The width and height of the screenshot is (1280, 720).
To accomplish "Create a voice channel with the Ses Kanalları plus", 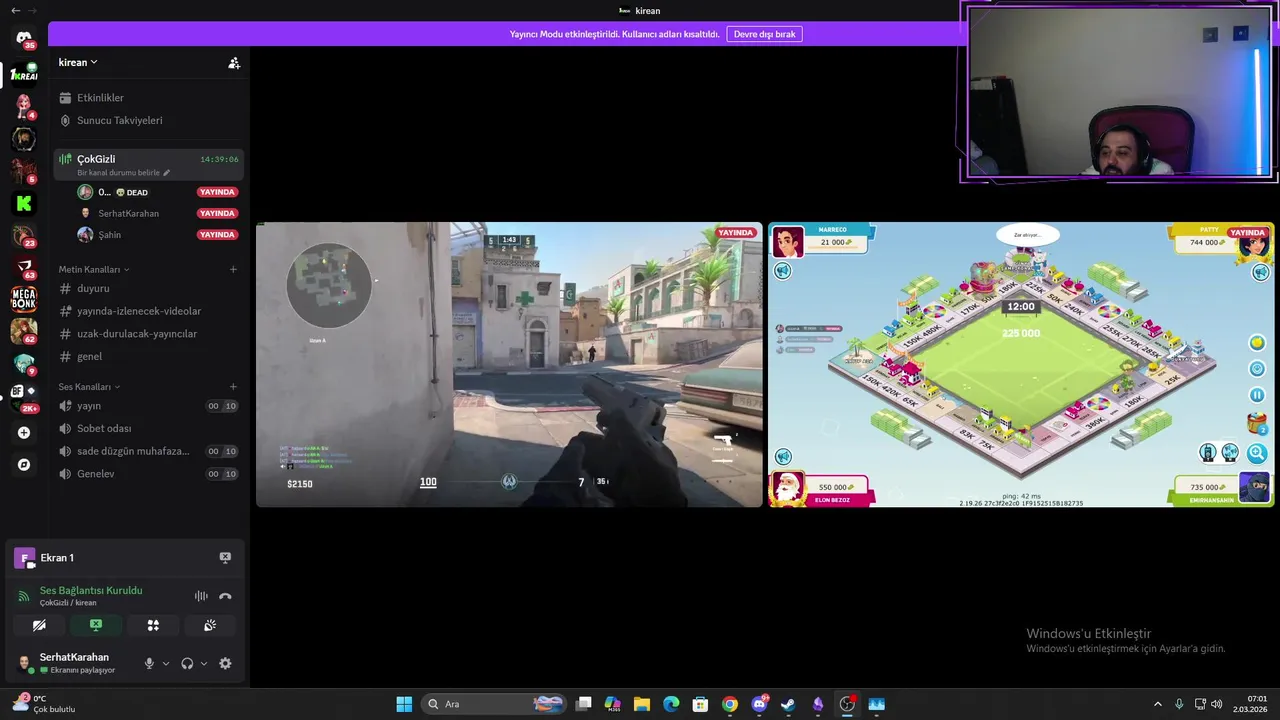I will point(233,387).
